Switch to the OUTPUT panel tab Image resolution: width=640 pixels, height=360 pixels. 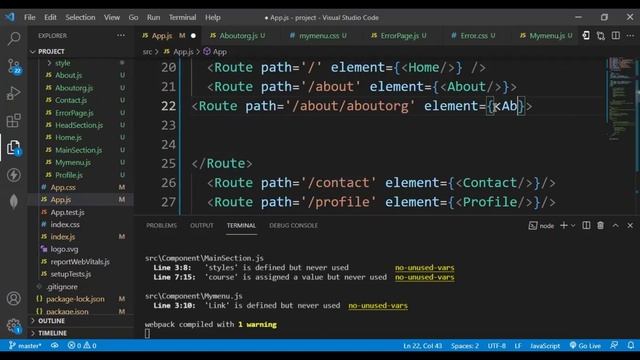pos(202,225)
